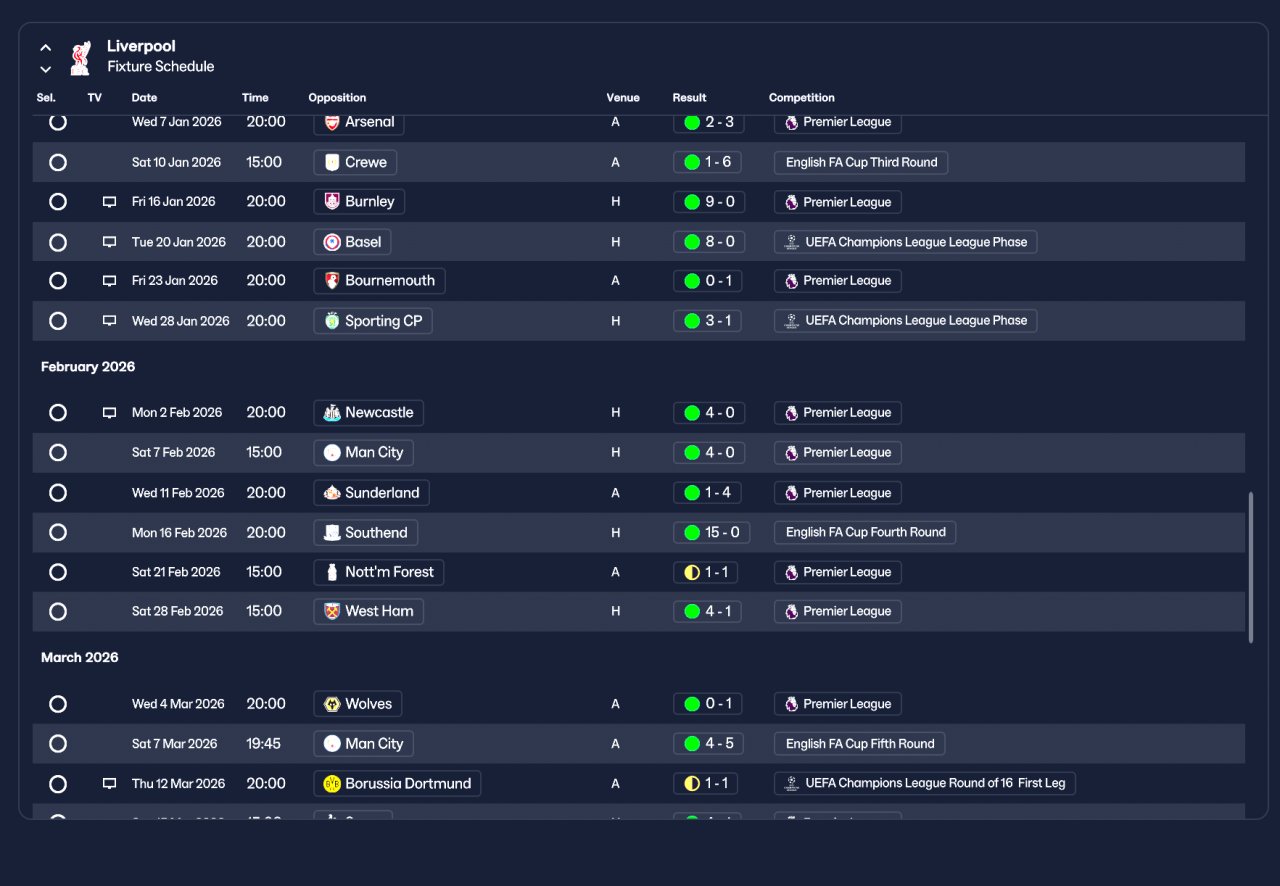Viewport: 1280px width, 886px height.
Task: Click the March 2026 month heading
Action: [80, 658]
